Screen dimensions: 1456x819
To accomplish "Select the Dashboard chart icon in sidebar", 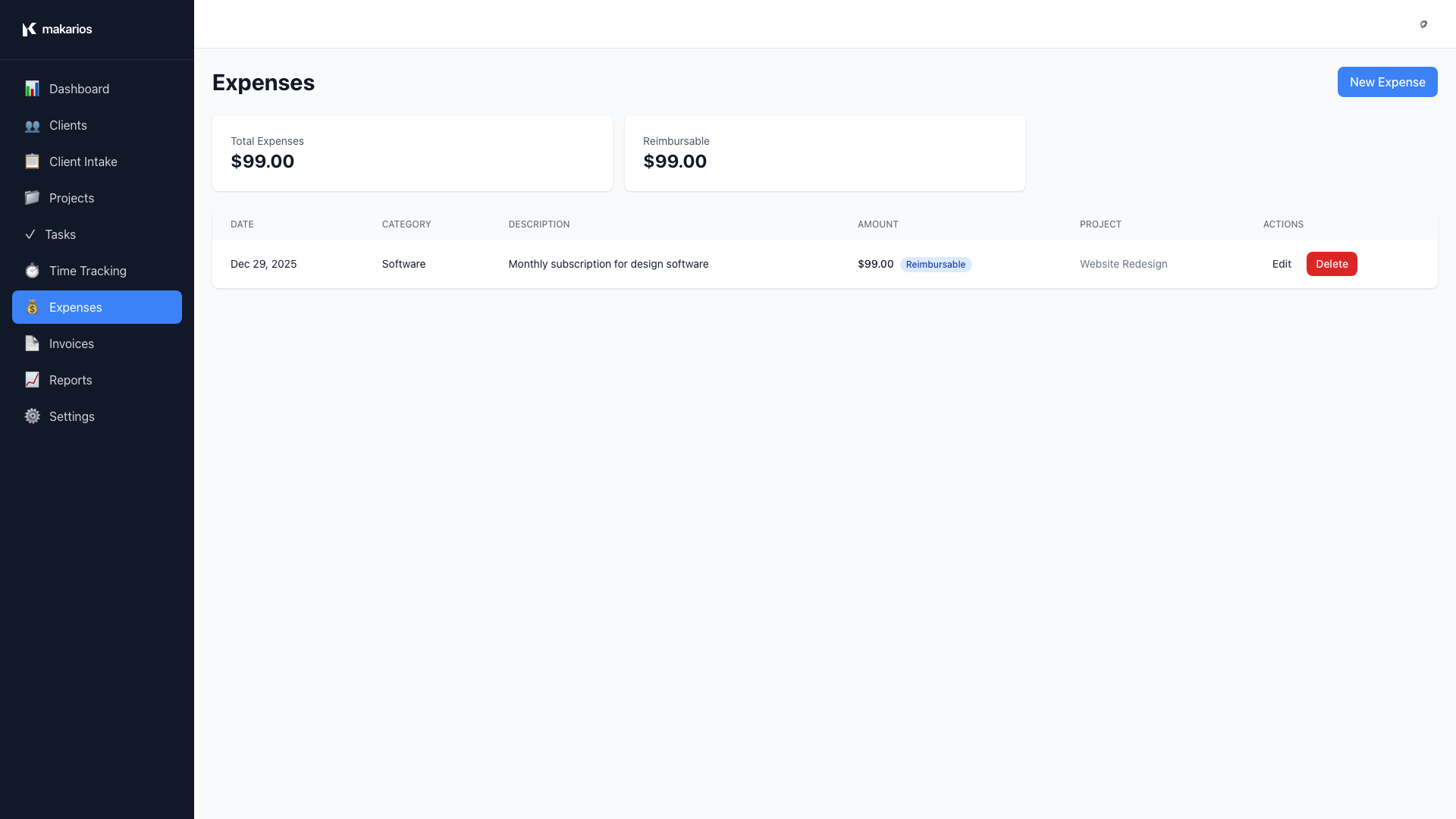I will click(x=32, y=89).
